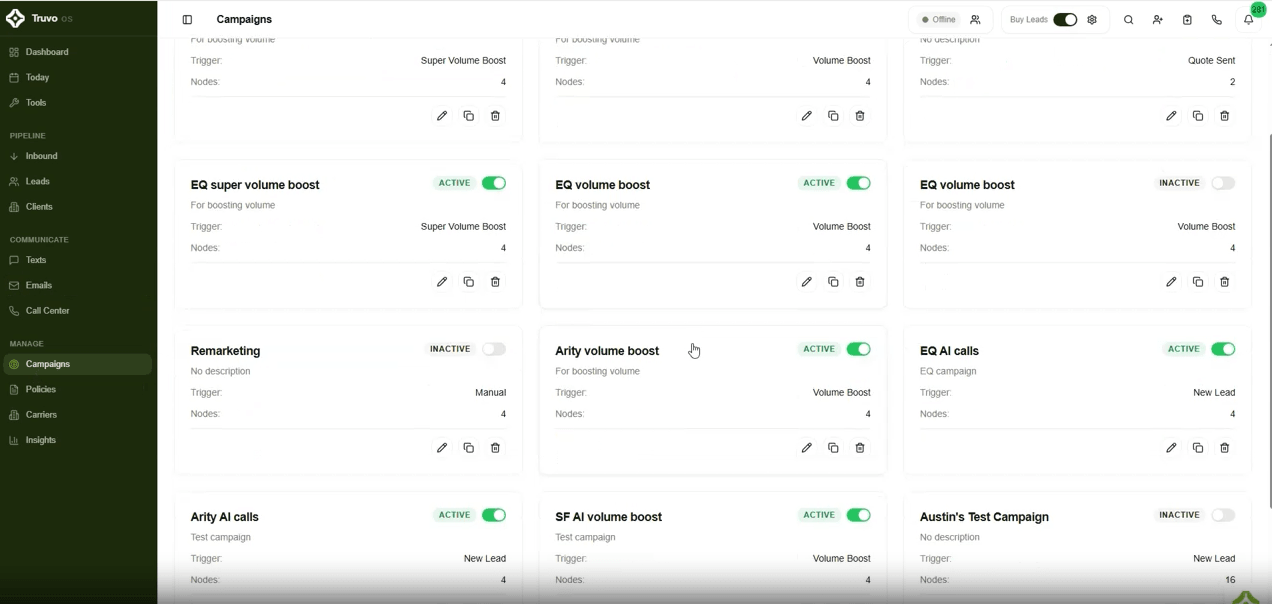Open search from the top bar
This screenshot has width=1272, height=604.
[1129, 20]
